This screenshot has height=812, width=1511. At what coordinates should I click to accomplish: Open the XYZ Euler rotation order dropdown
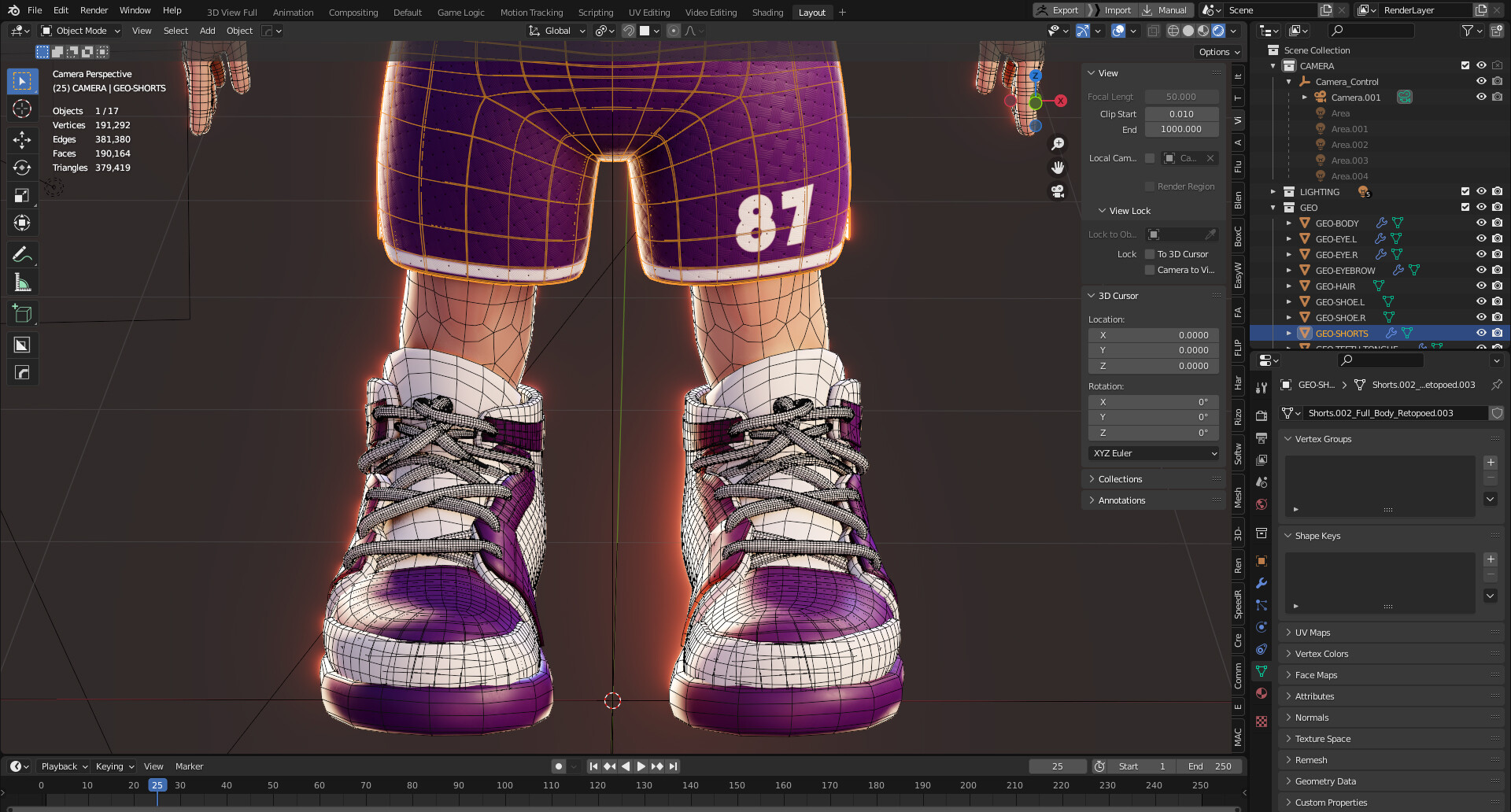(1153, 452)
